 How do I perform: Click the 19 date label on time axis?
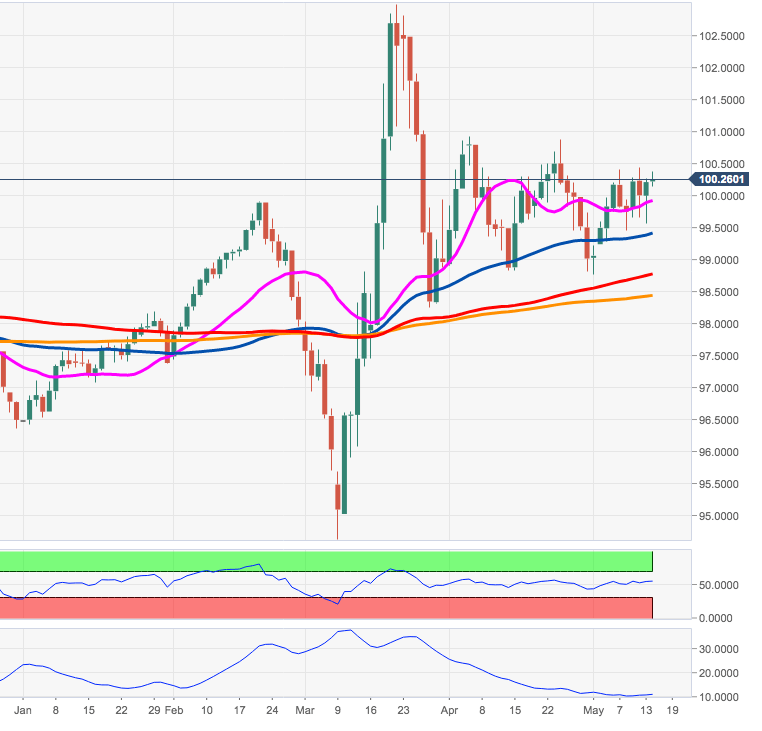(672, 710)
